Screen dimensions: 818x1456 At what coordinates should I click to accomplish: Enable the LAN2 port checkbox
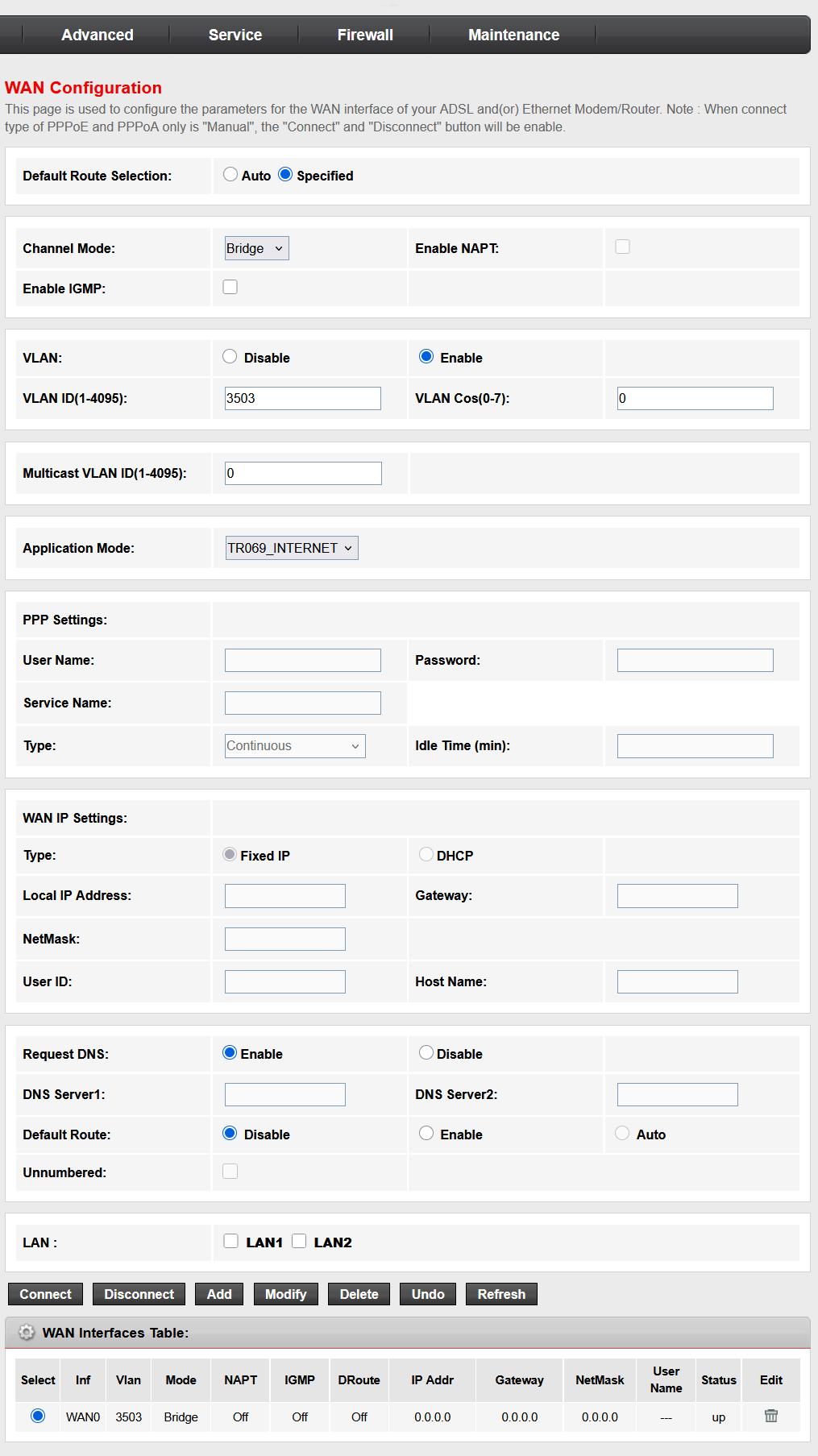[x=299, y=1241]
